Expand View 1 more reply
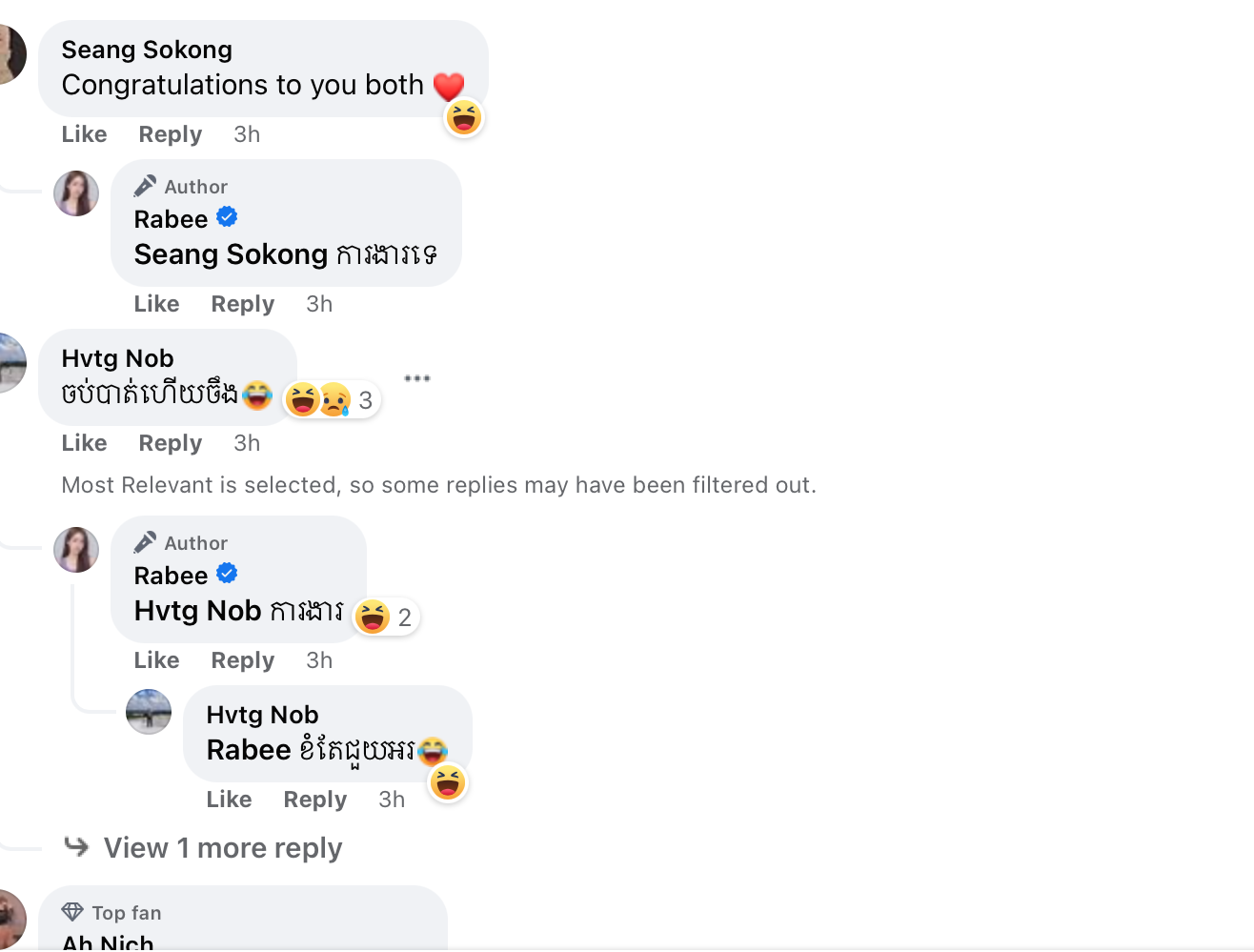 coord(222,848)
